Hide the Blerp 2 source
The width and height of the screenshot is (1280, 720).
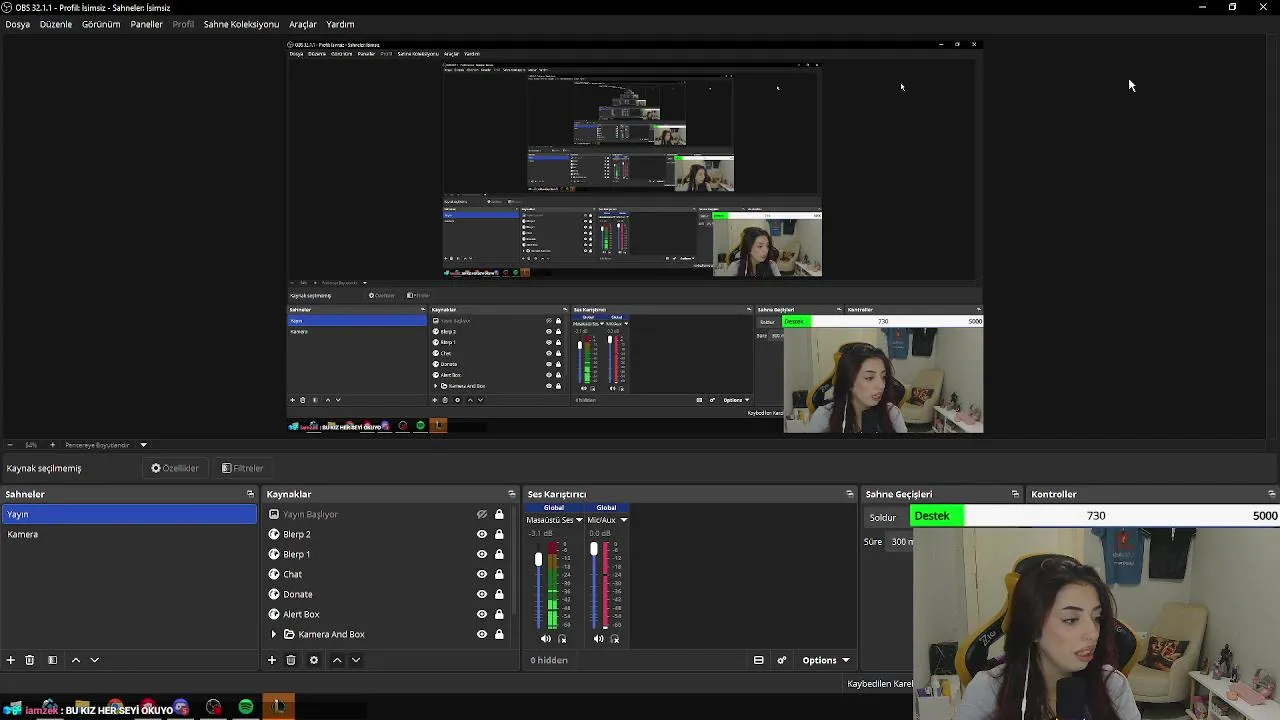click(x=481, y=534)
